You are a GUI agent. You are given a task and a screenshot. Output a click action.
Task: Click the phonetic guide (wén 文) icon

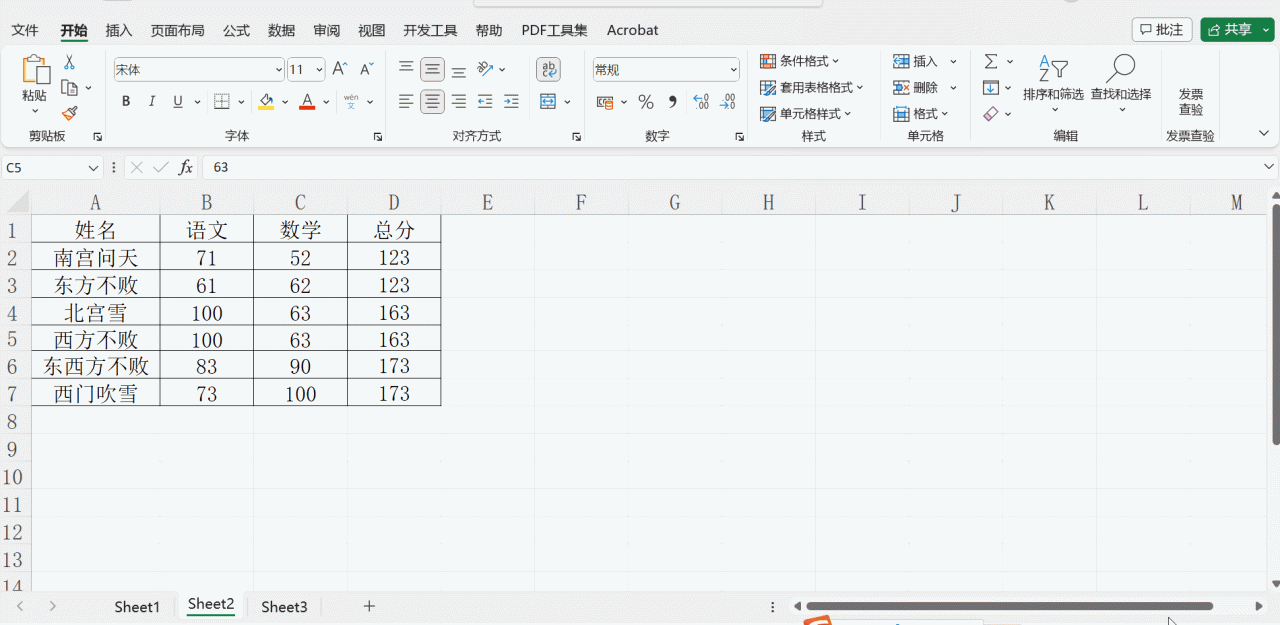pyautogui.click(x=351, y=101)
